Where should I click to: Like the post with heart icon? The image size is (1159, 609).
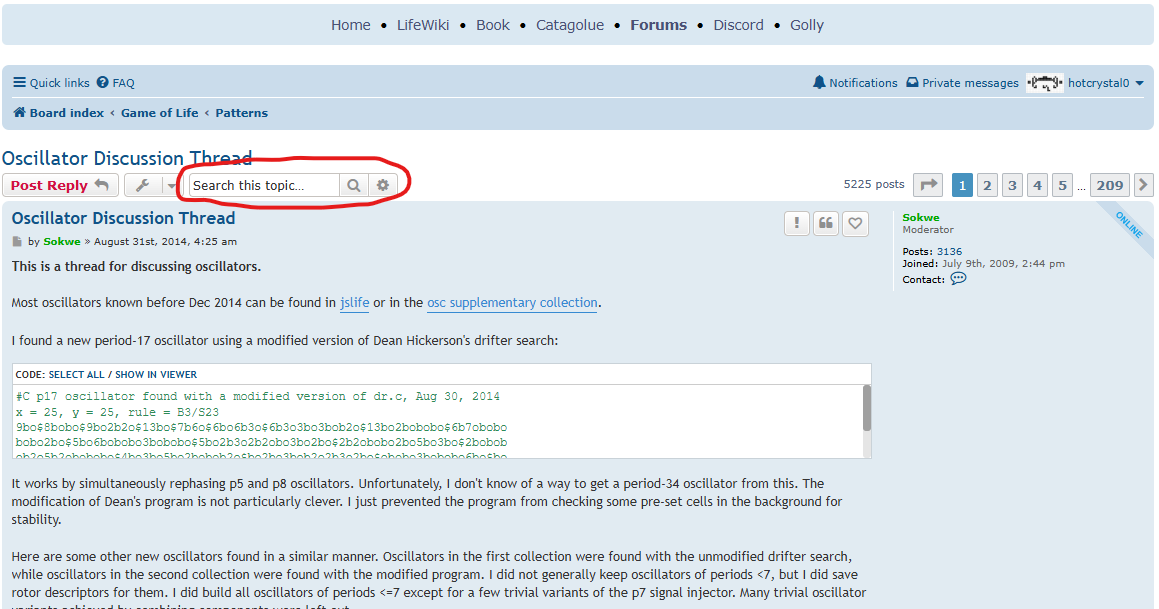click(855, 223)
